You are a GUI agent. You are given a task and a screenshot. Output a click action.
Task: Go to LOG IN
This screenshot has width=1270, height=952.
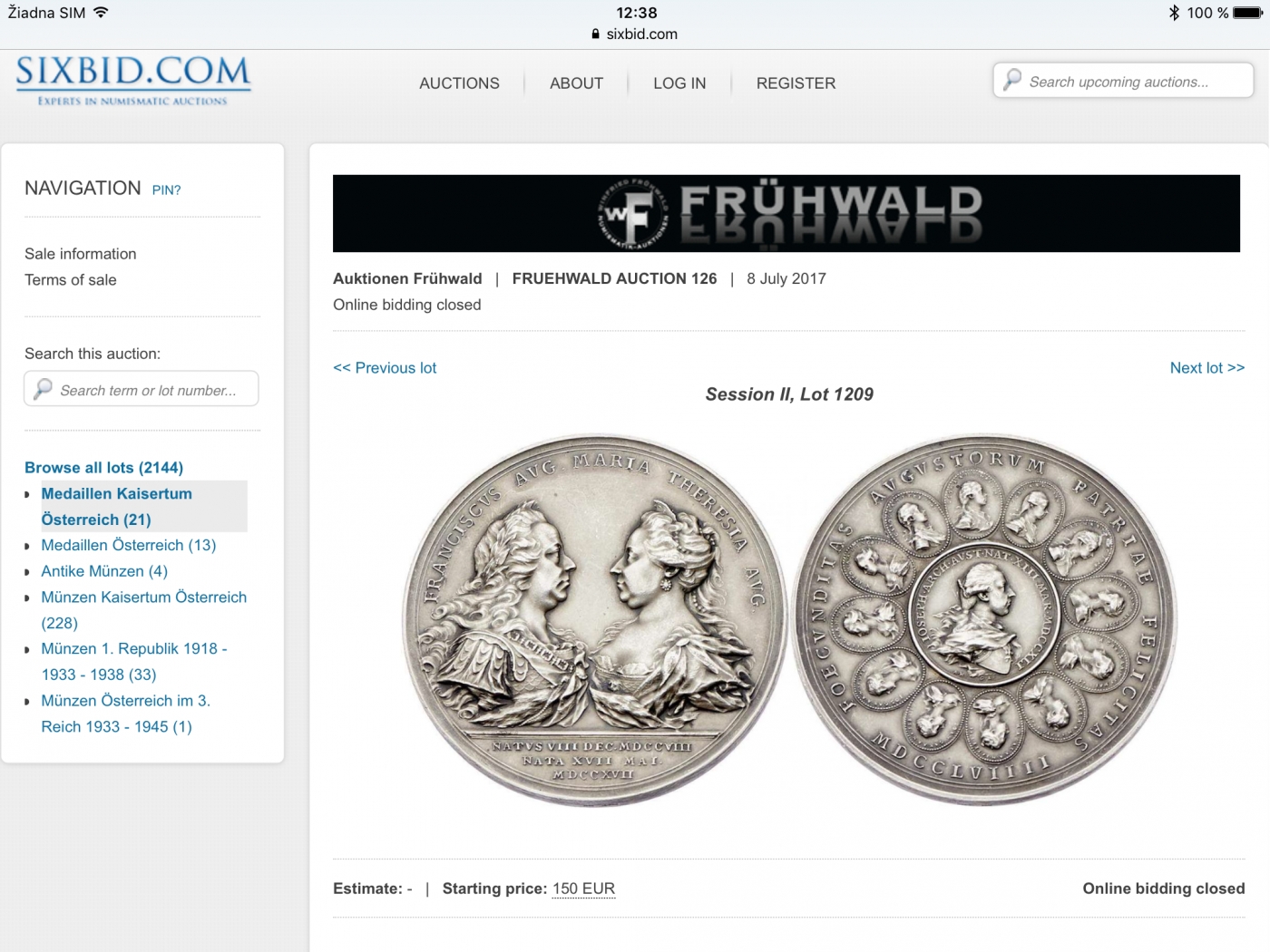tap(679, 83)
